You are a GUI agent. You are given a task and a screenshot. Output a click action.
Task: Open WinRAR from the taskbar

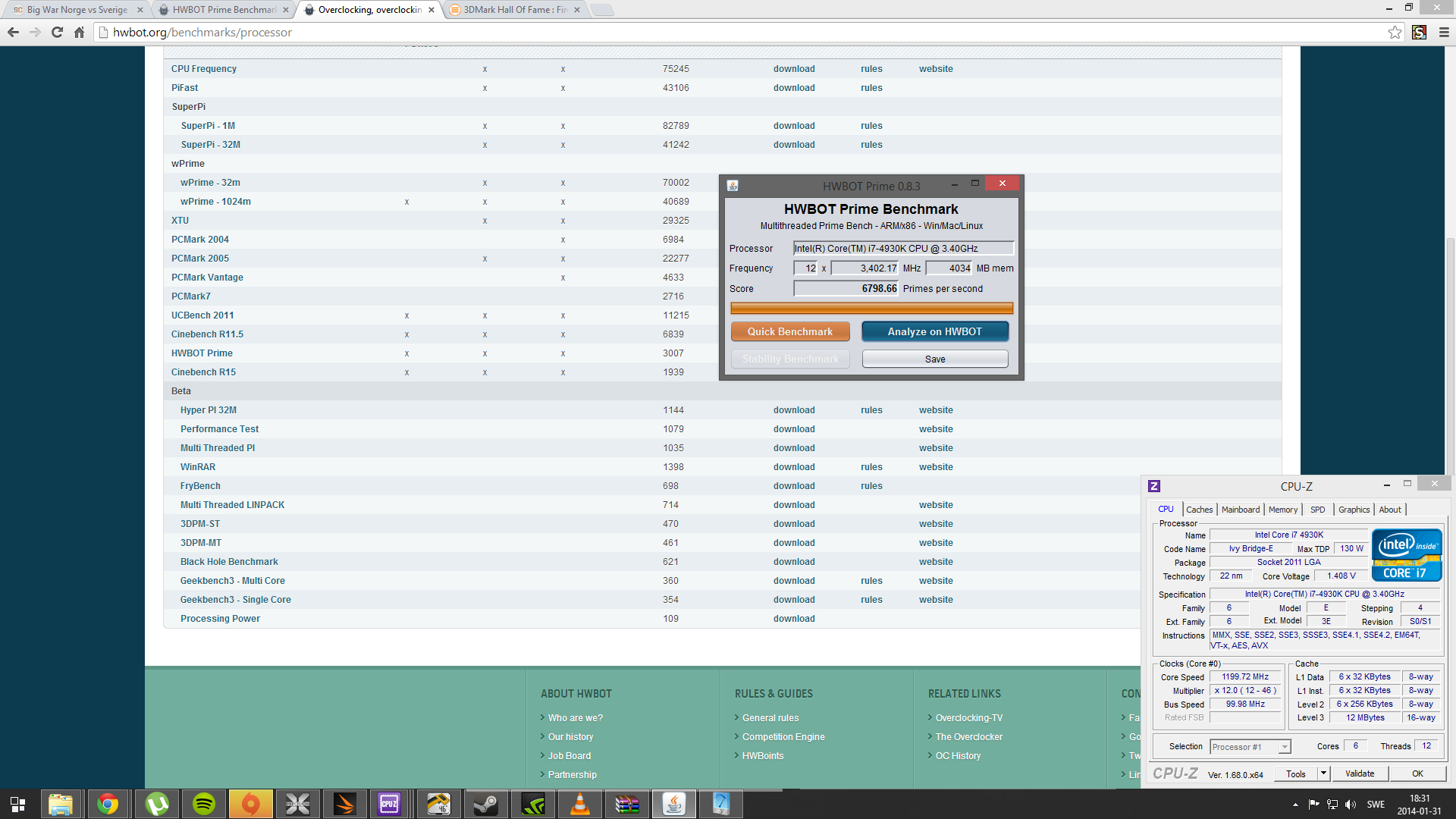coord(627,804)
